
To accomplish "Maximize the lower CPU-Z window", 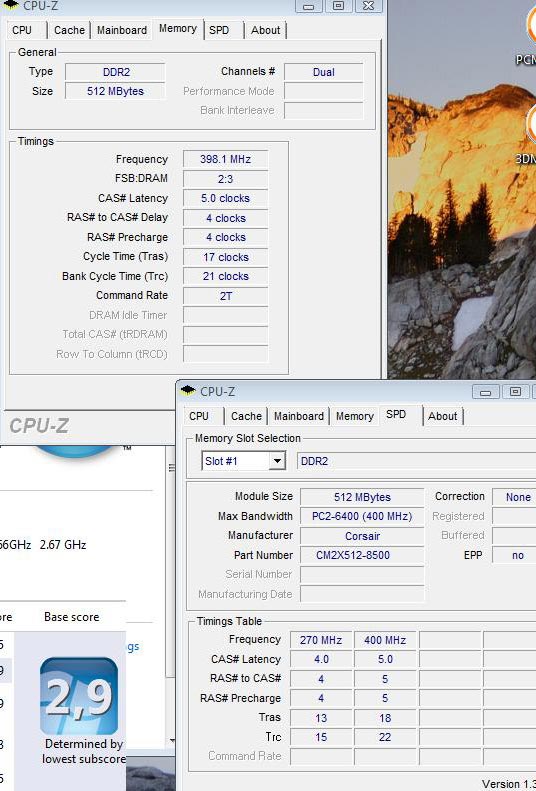I will click(x=515, y=392).
